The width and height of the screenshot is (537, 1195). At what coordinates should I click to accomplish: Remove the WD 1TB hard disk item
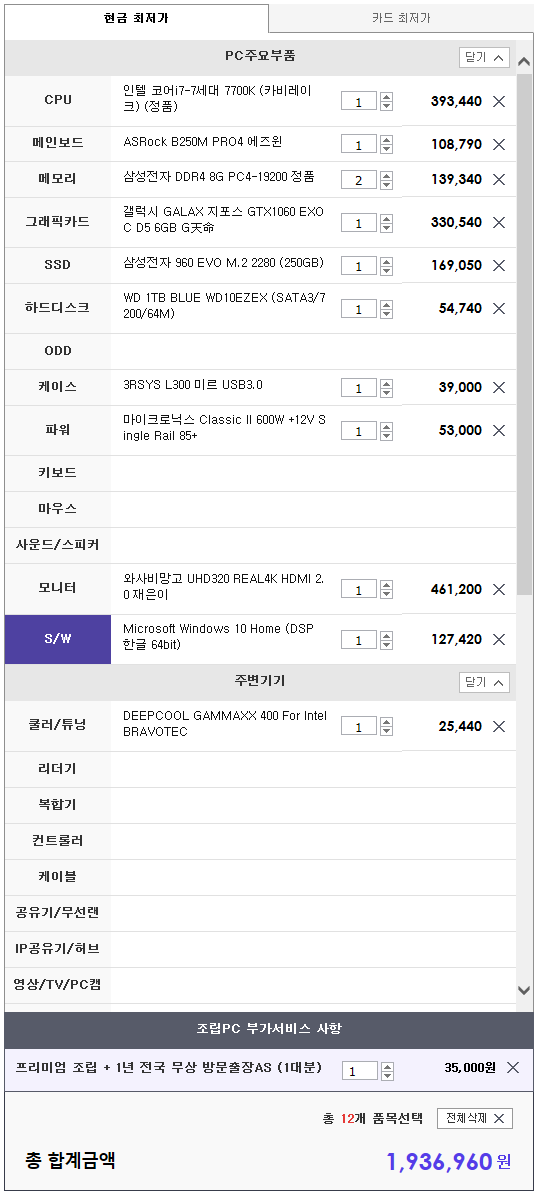tap(499, 309)
